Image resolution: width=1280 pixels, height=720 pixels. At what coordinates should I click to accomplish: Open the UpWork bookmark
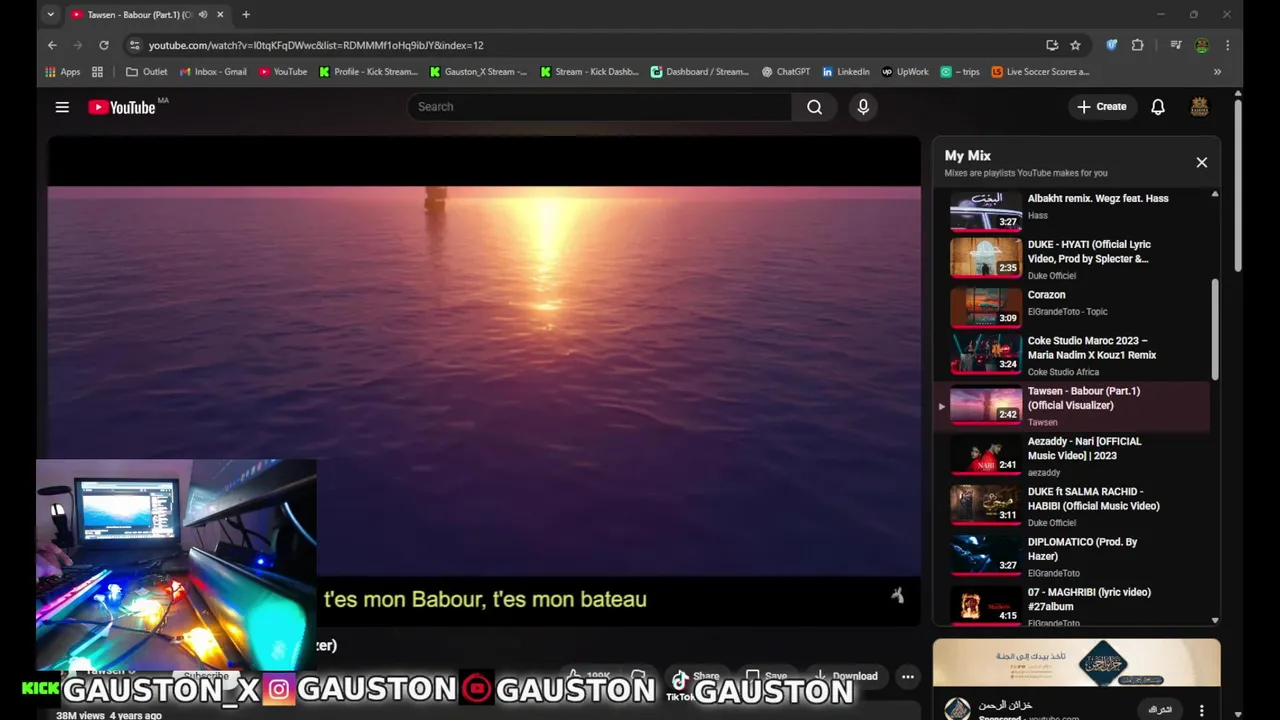click(x=905, y=72)
